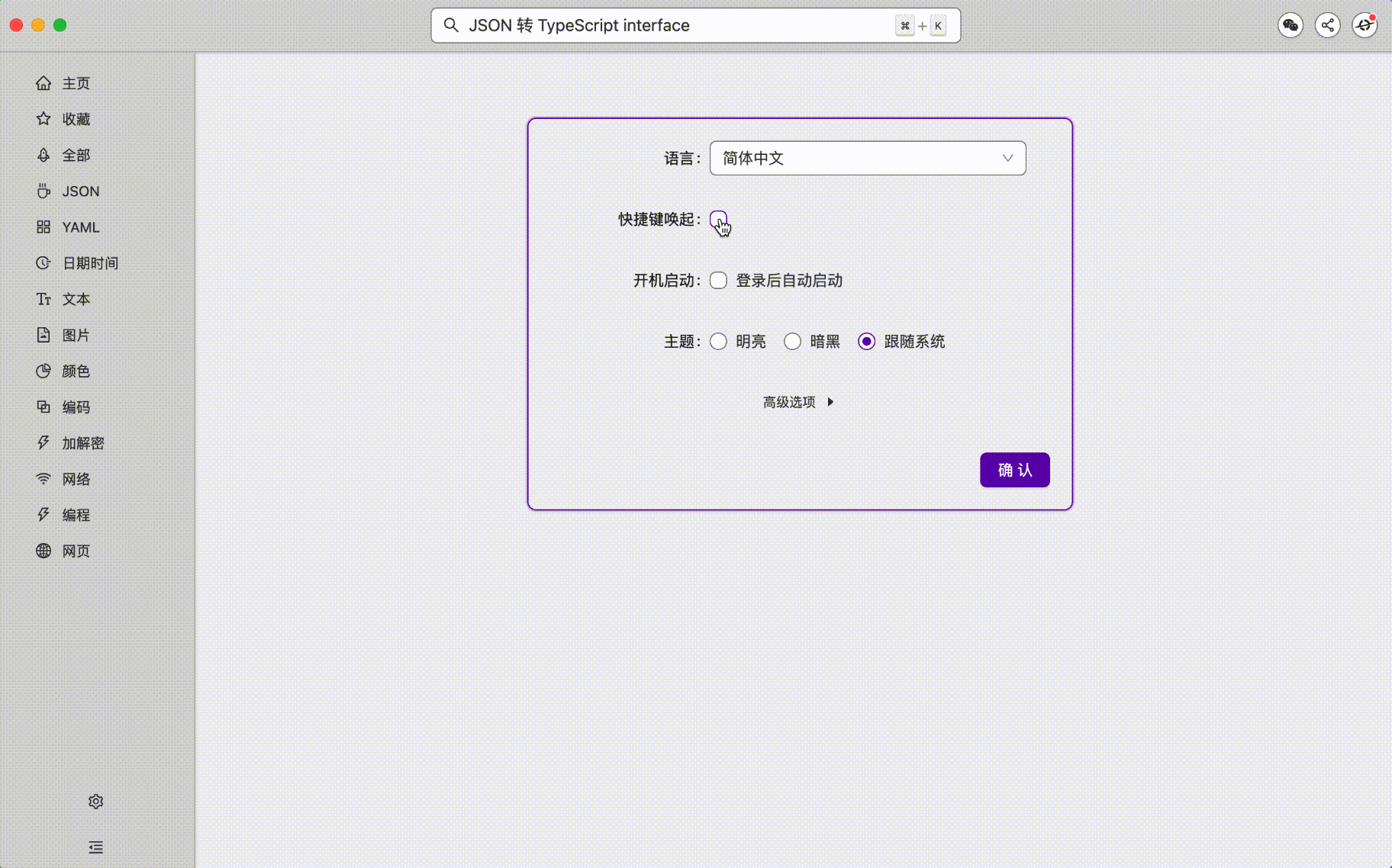Screen dimensions: 1392x868
Task: Go to 主页 in the sidebar
Action: click(76, 83)
